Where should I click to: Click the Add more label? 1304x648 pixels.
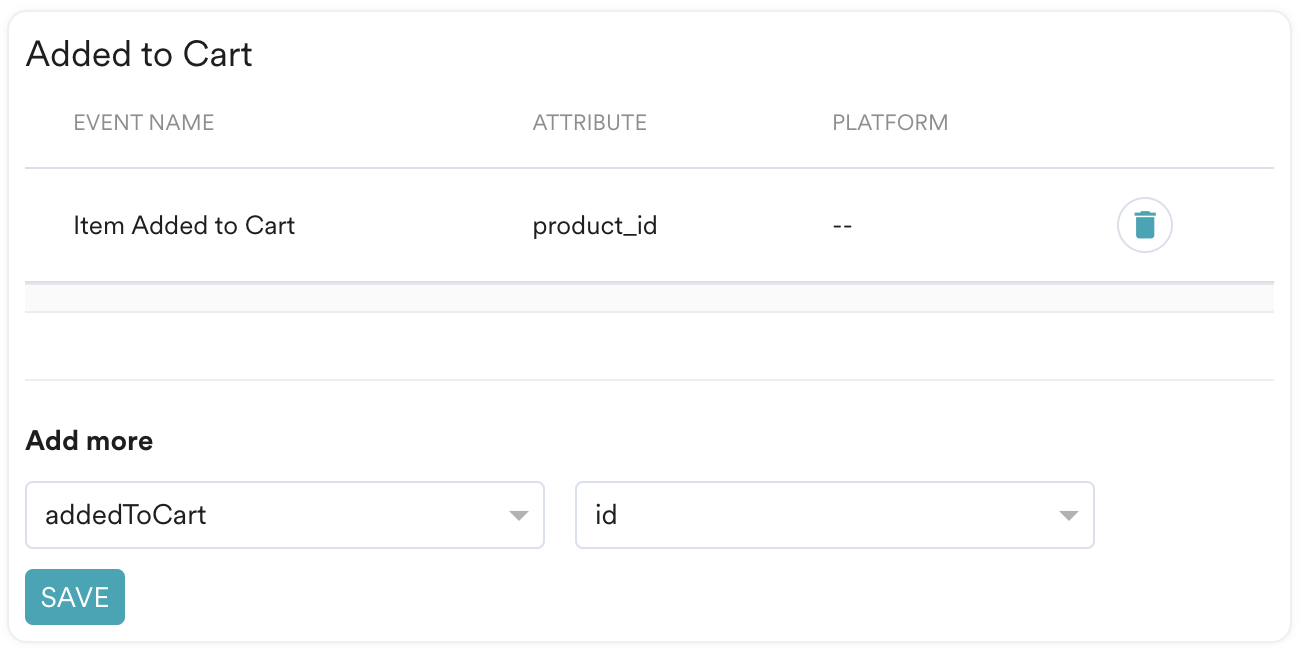[89, 441]
